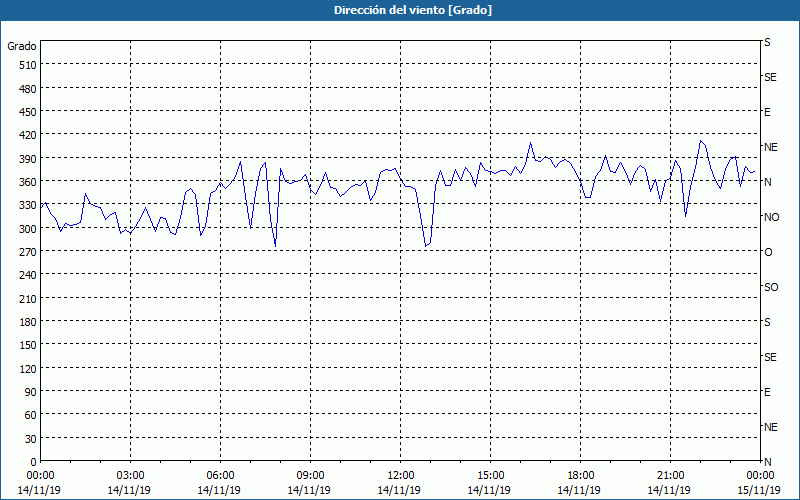The width and height of the screenshot is (800, 500).
Task: Click the E compass label level with 90
Action: click(x=767, y=392)
